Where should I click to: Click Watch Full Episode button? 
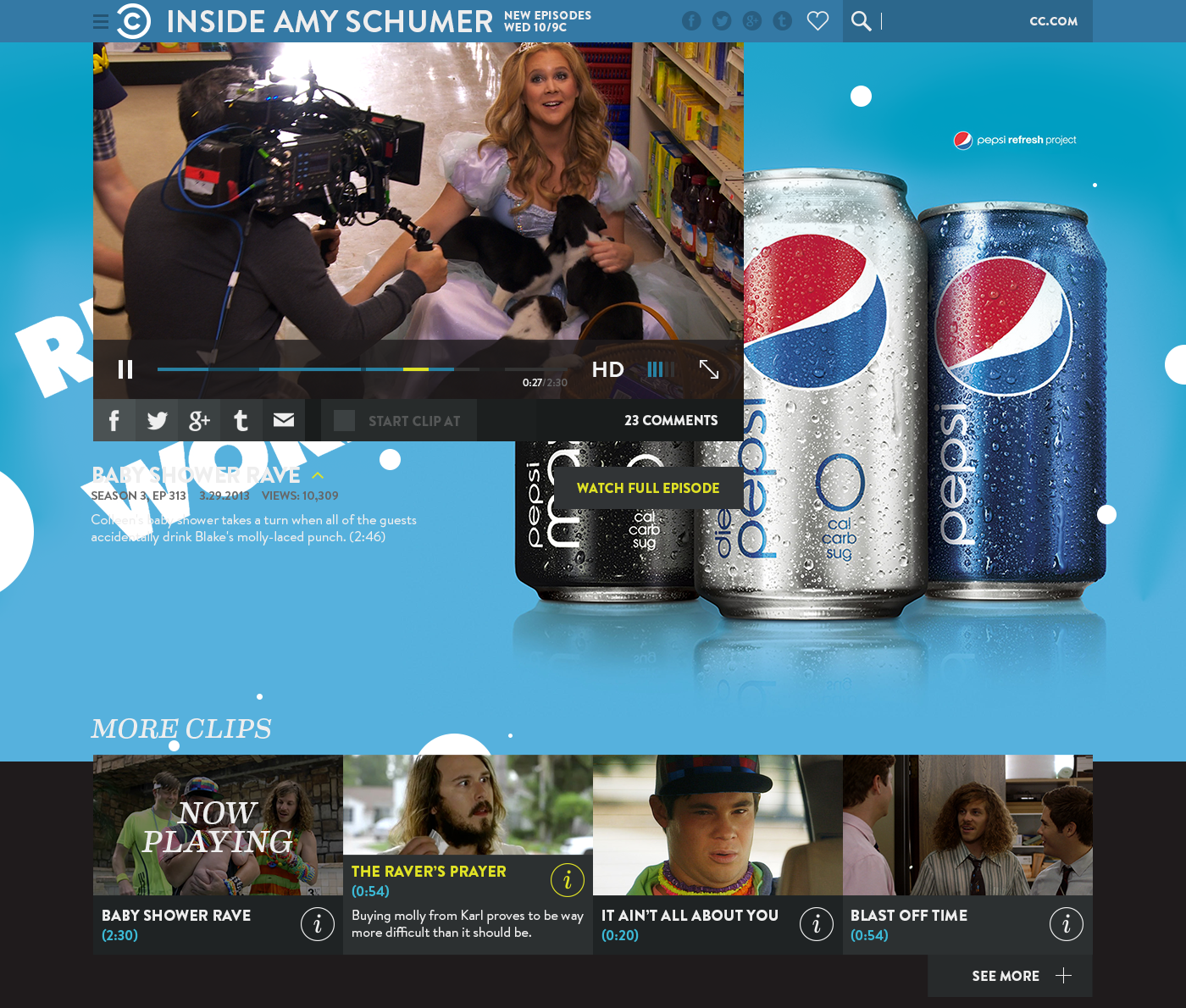[648, 488]
